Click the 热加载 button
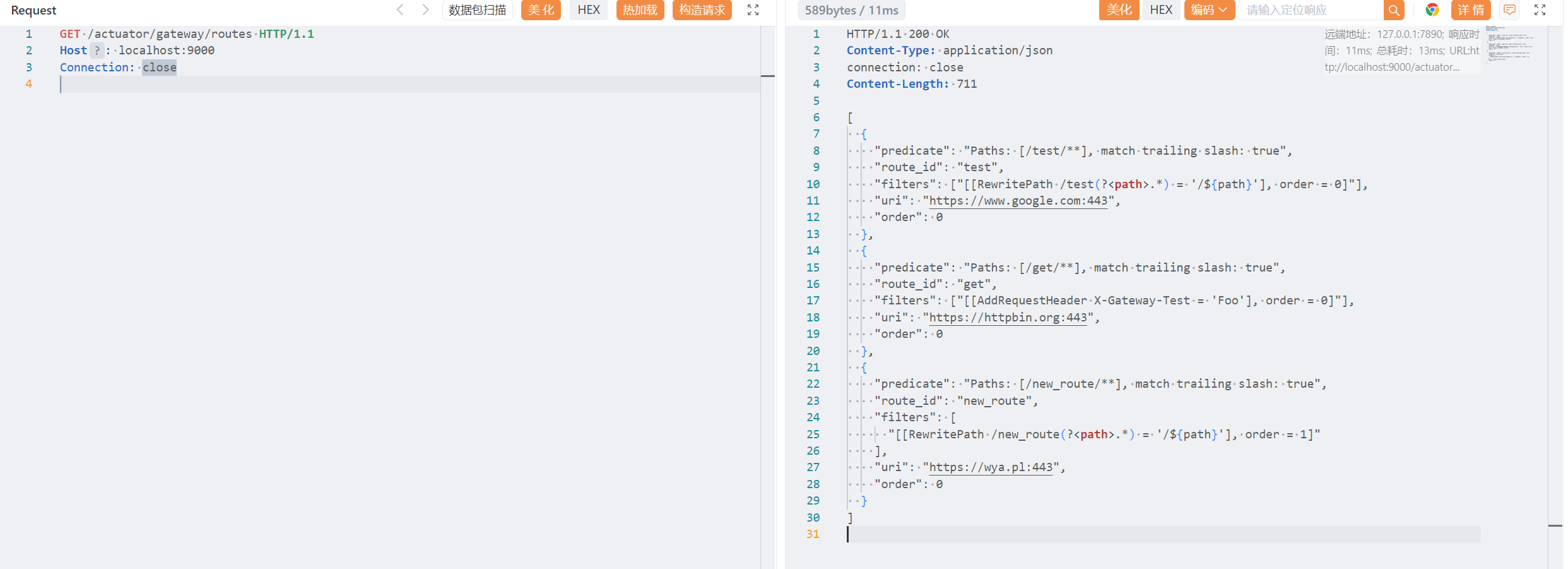1568x569 pixels. [x=640, y=10]
